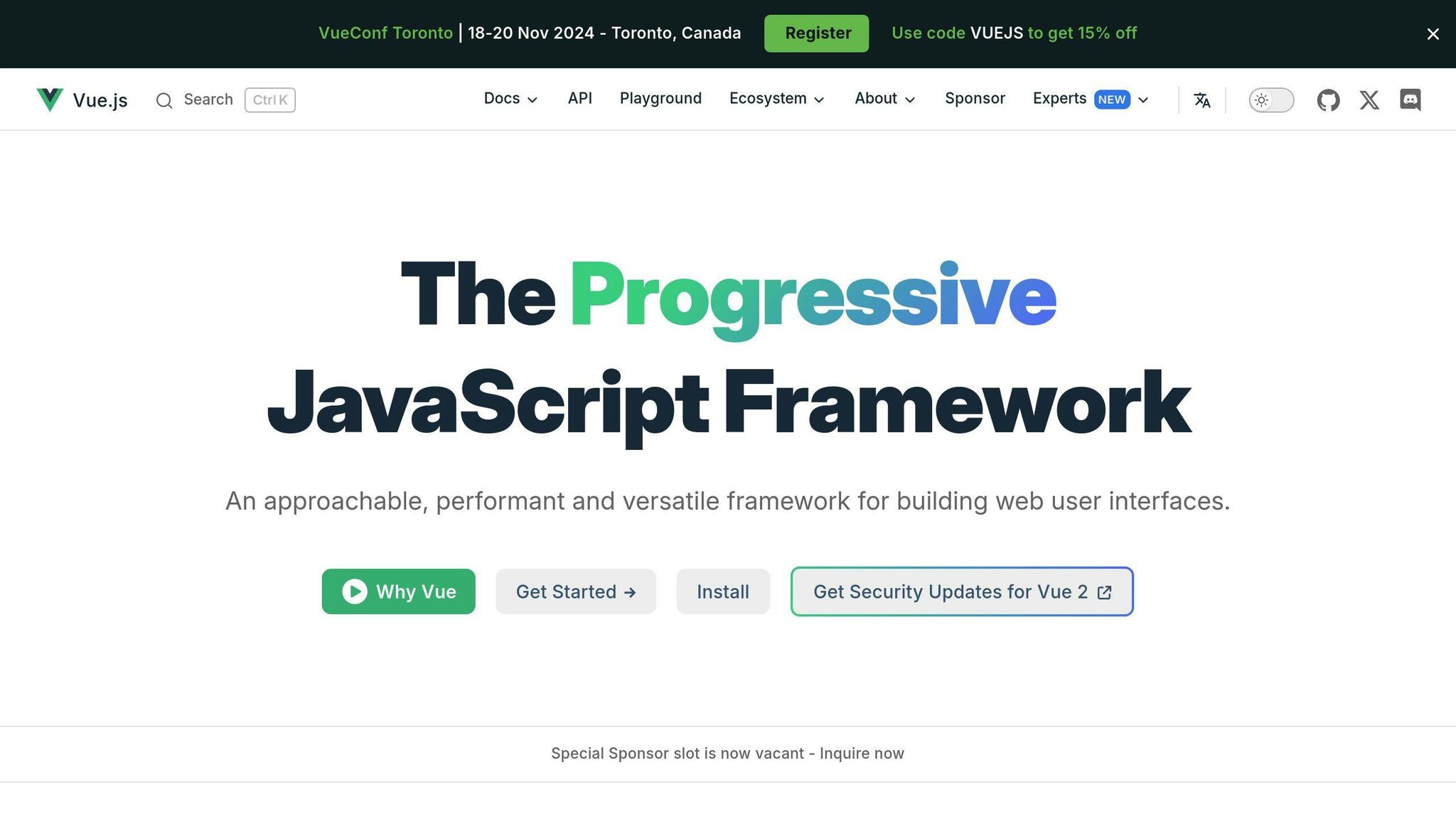Viewport: 1456px width, 819px height.
Task: Click the external-link icon on security updates button
Action: pyautogui.click(x=1104, y=591)
